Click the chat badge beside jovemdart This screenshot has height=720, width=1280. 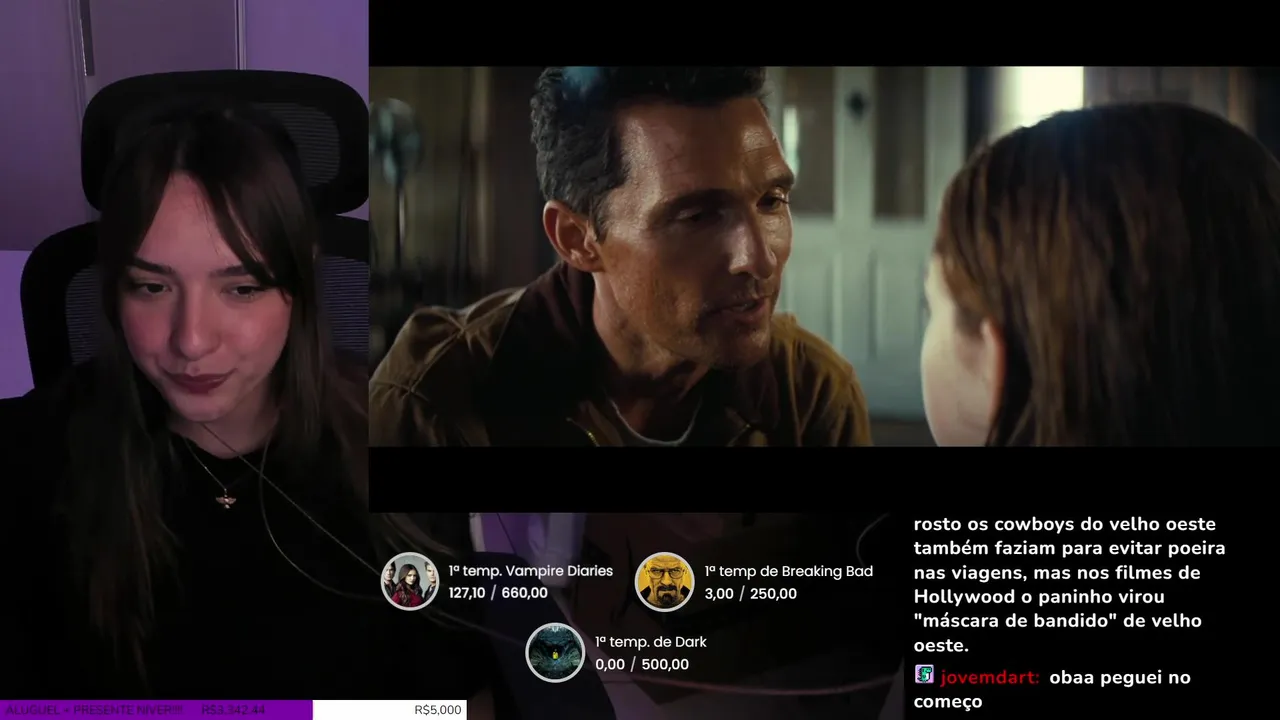point(924,675)
